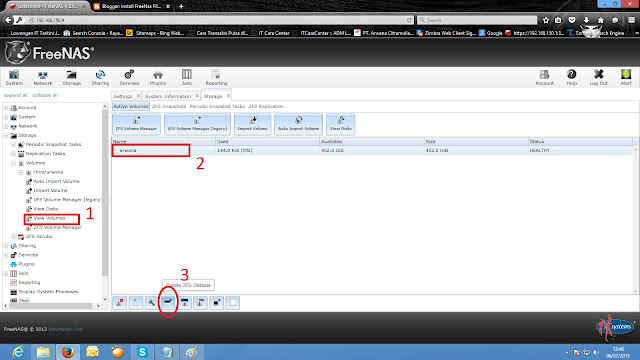Open the Sharing icon in top toolbar
Image resolution: width=640 pixels, height=360 pixels.
tap(100, 77)
